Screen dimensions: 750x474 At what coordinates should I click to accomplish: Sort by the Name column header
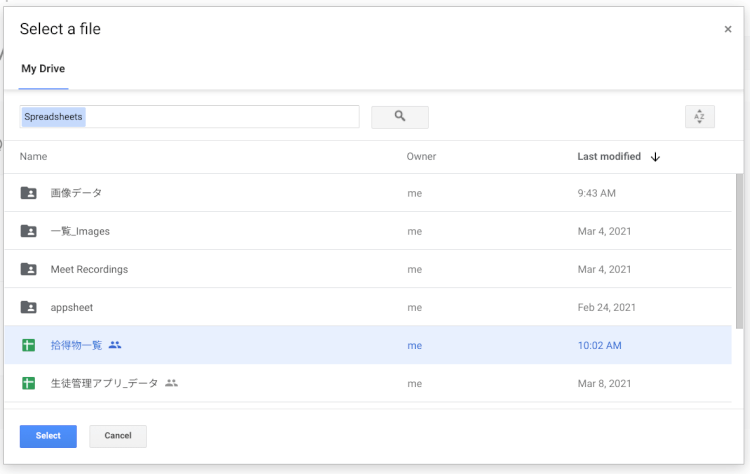click(33, 157)
